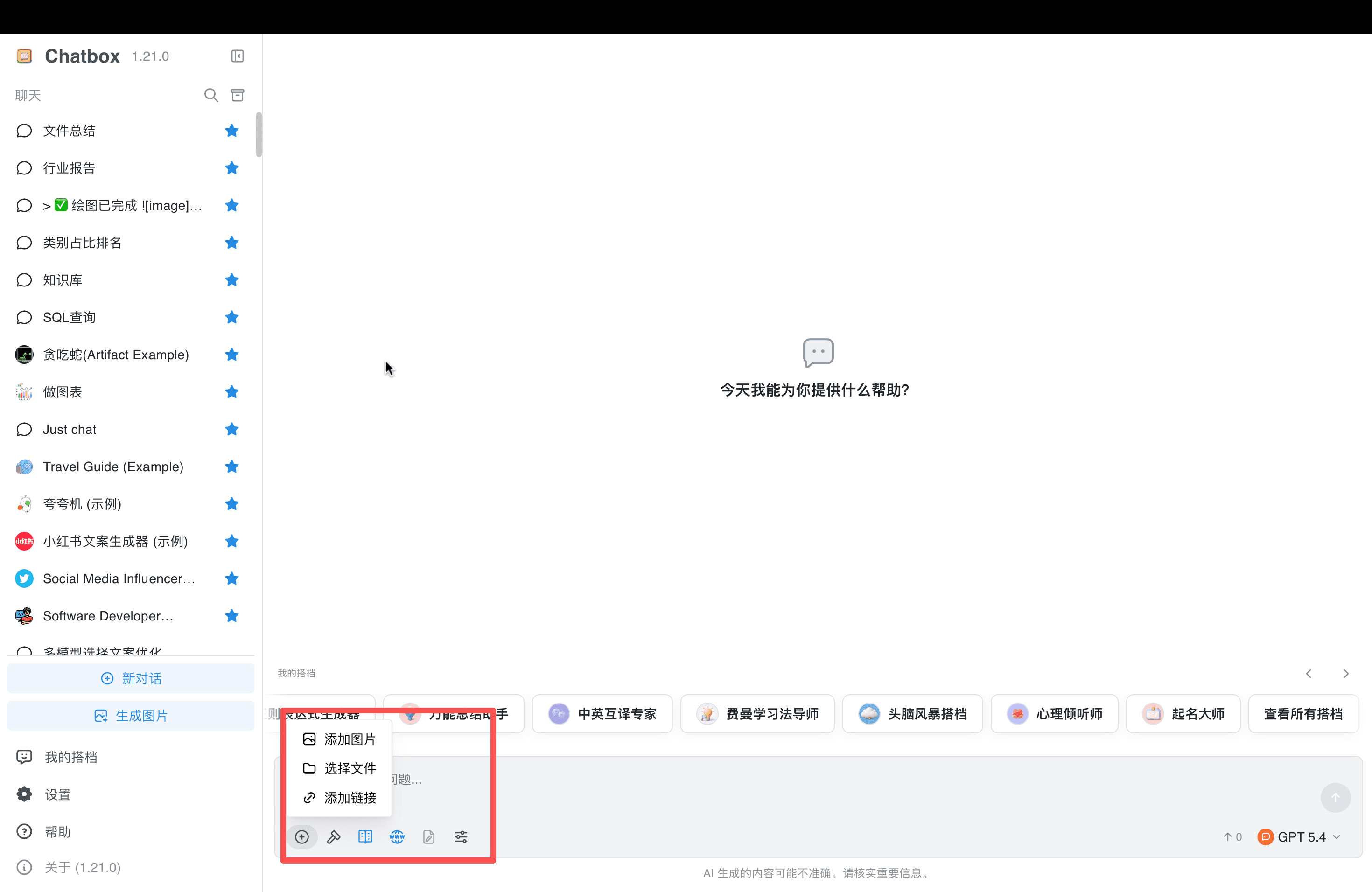The image size is (1372, 892).
Task: Open the 行业报告 chat
Action: pos(131,168)
